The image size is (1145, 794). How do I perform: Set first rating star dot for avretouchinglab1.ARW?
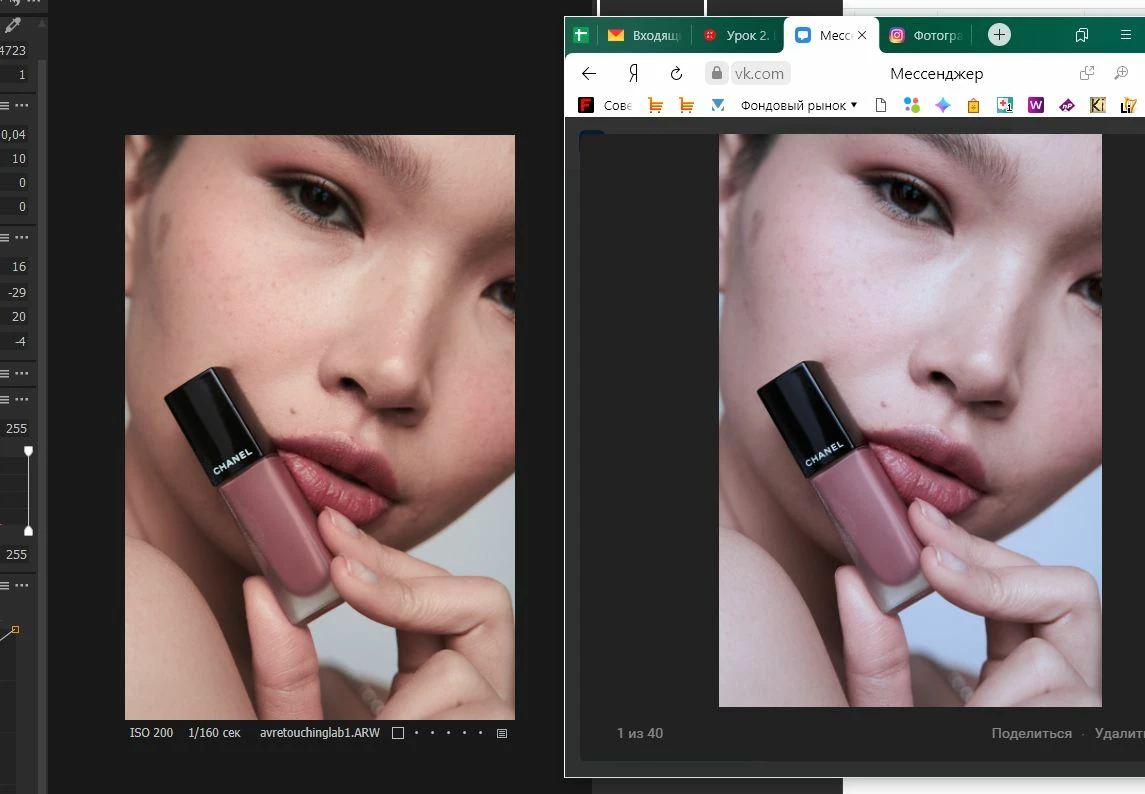[x=416, y=733]
